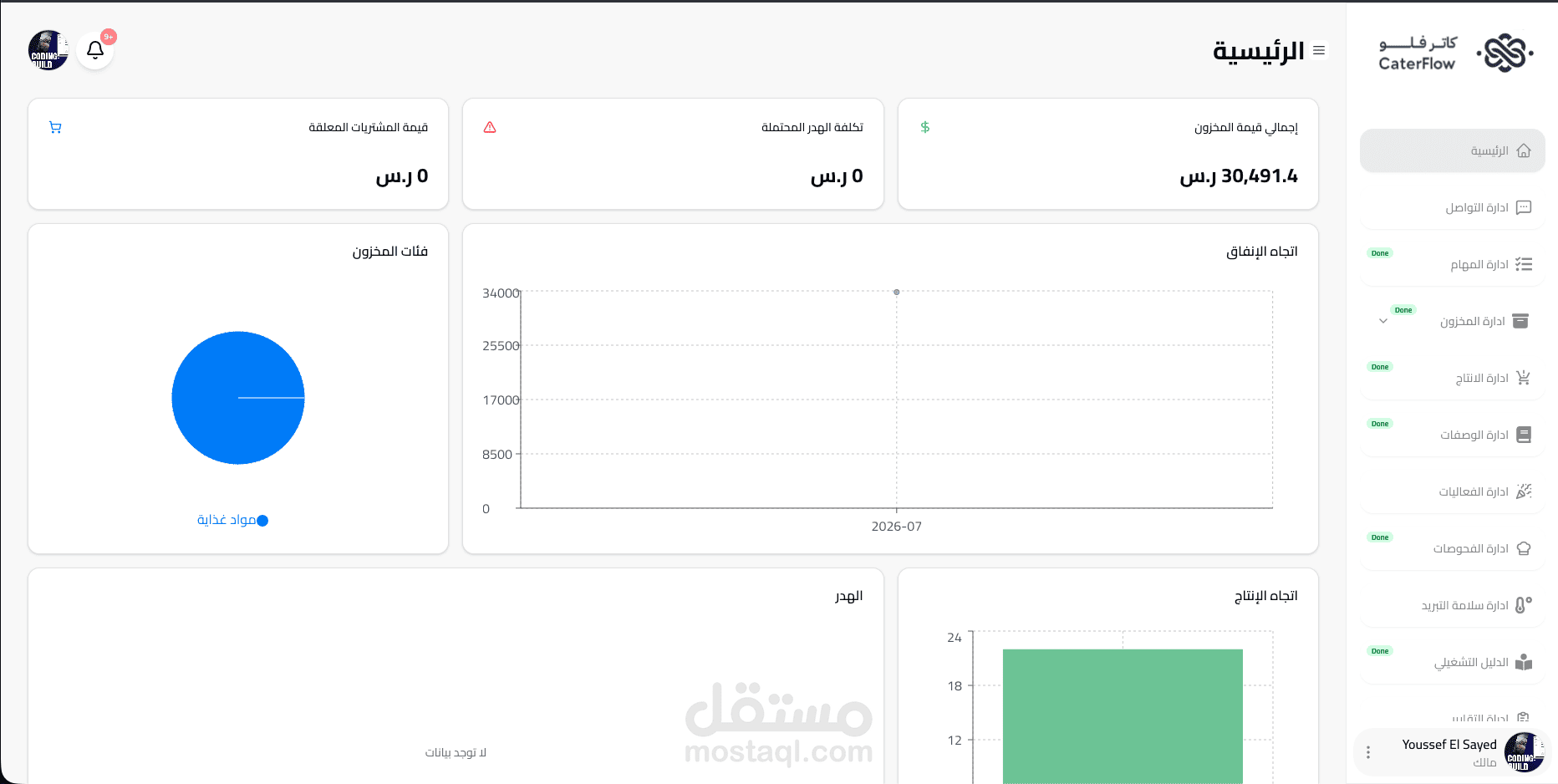This screenshot has width=1558, height=784.
Task: Click the 2026-07 axis label
Action: click(897, 527)
